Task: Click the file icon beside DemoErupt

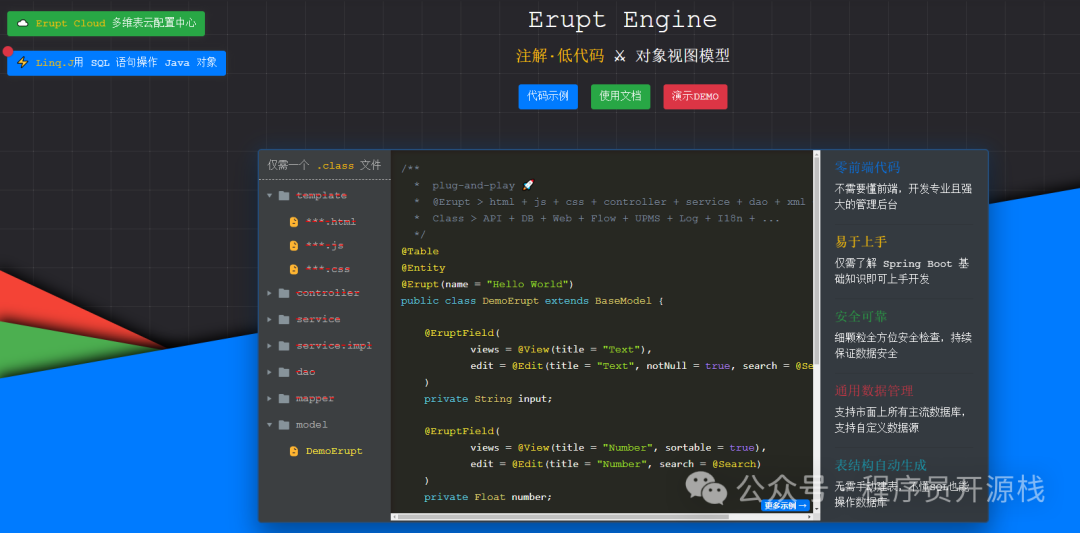Action: click(x=294, y=451)
